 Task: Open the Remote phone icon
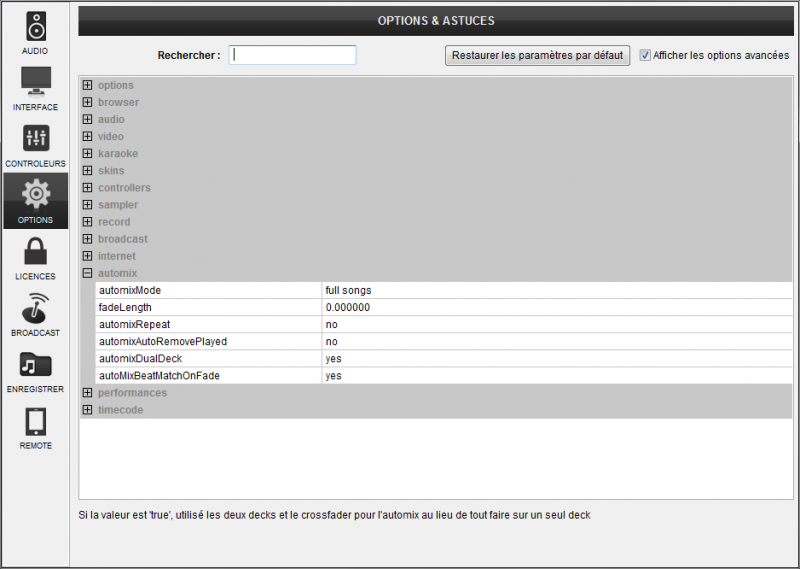coord(35,422)
